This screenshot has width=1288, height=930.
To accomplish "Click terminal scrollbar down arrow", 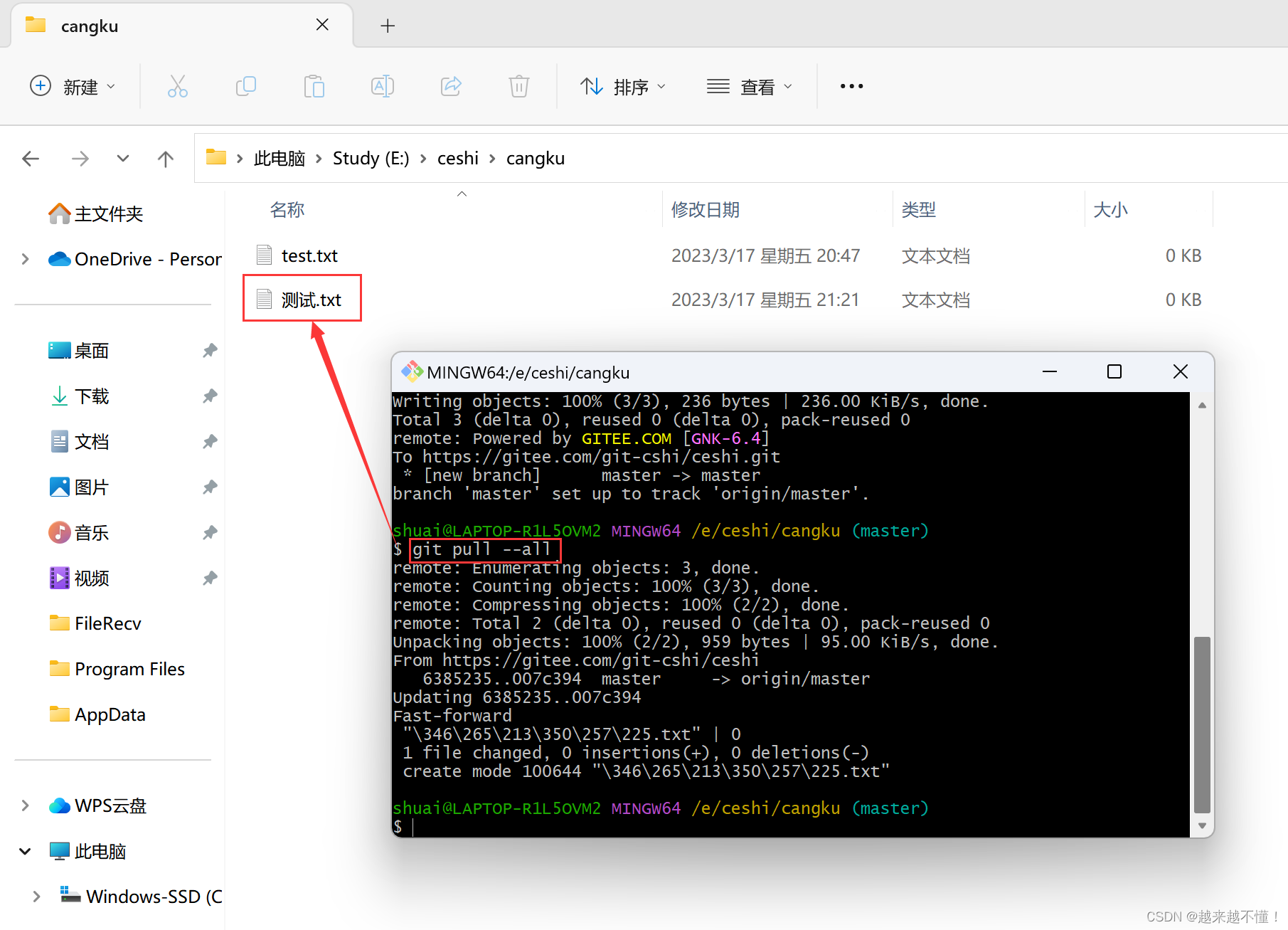I will tap(1202, 825).
